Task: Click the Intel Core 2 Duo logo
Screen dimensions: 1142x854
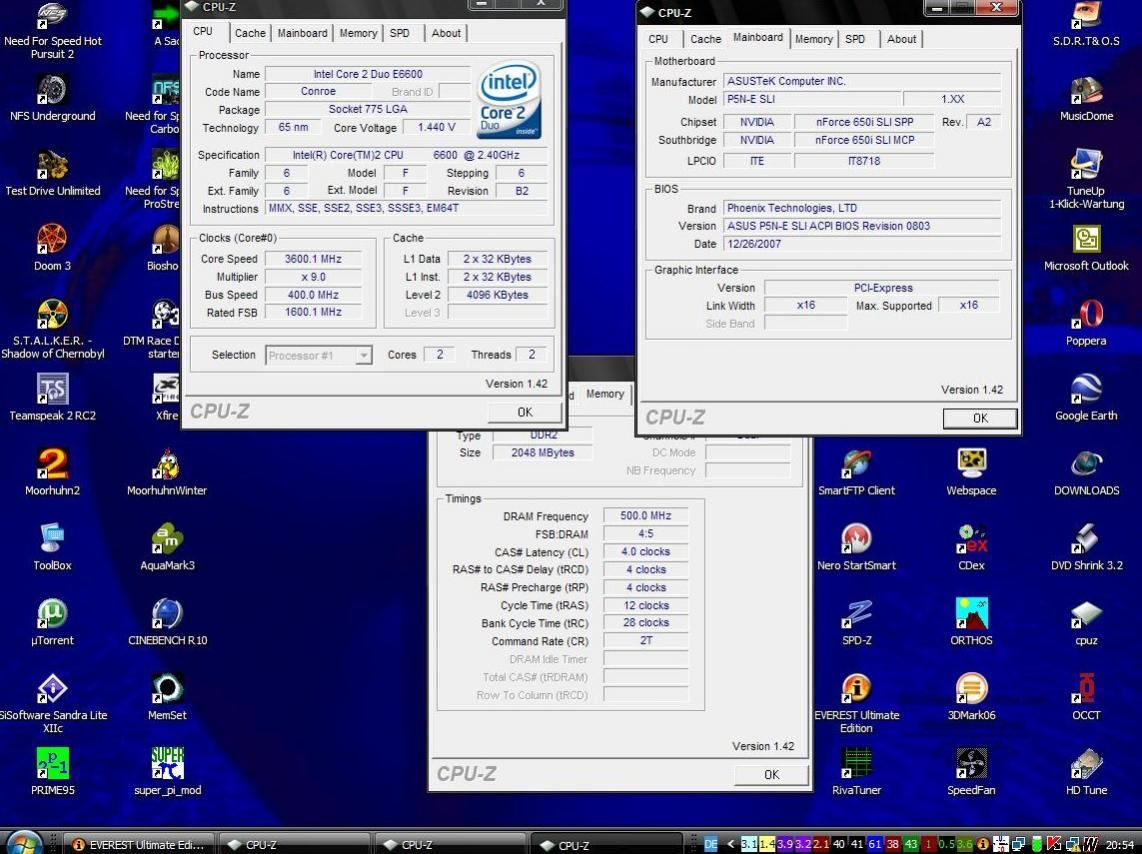Action: (x=509, y=100)
